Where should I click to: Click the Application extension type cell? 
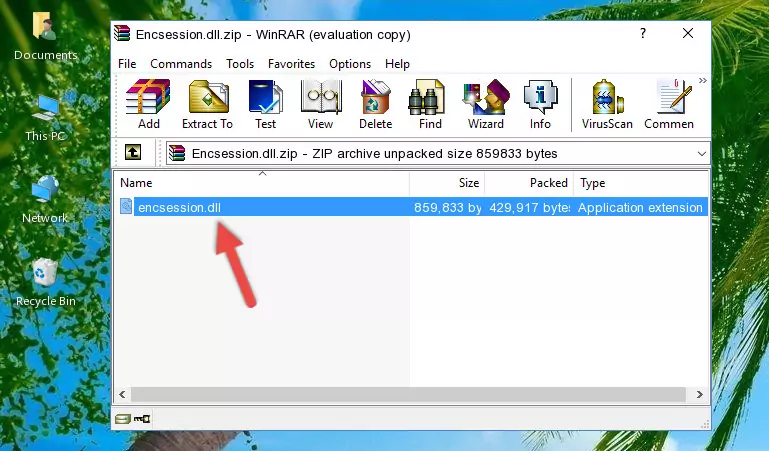click(x=640, y=207)
